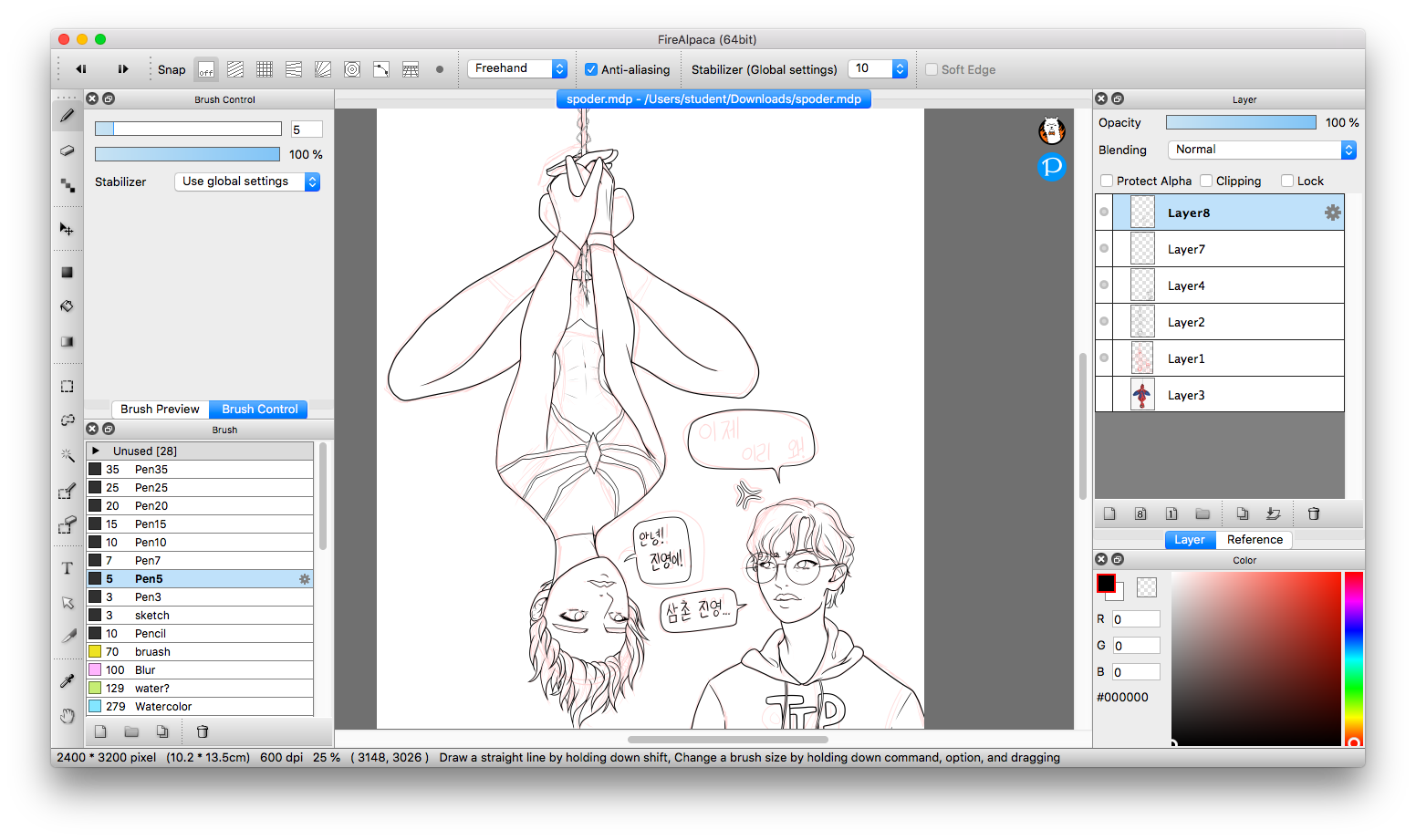Open the Freehand mode dropdown
This screenshot has height=840, width=1416.
(517, 68)
